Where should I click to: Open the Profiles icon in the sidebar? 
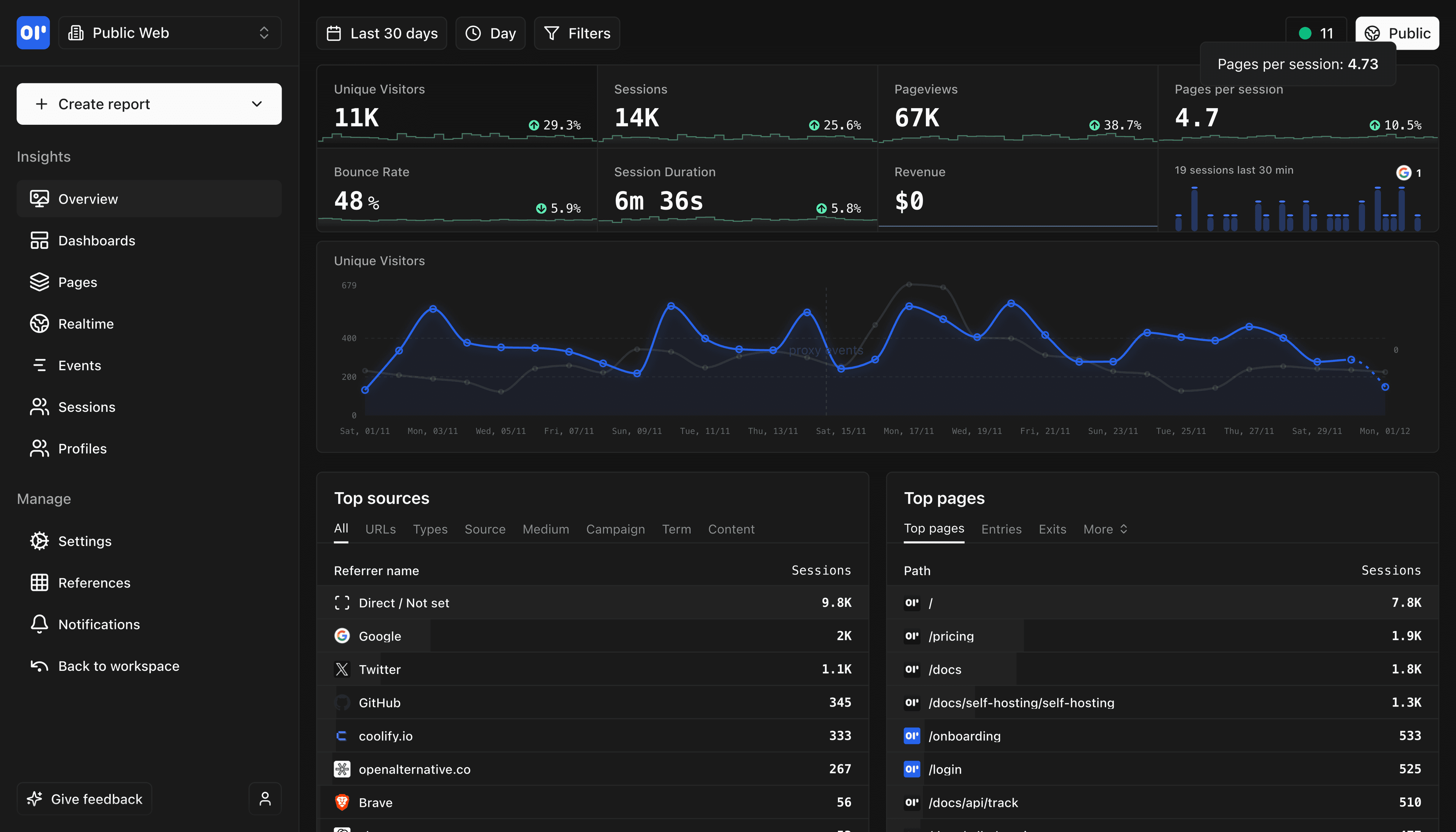click(x=39, y=448)
